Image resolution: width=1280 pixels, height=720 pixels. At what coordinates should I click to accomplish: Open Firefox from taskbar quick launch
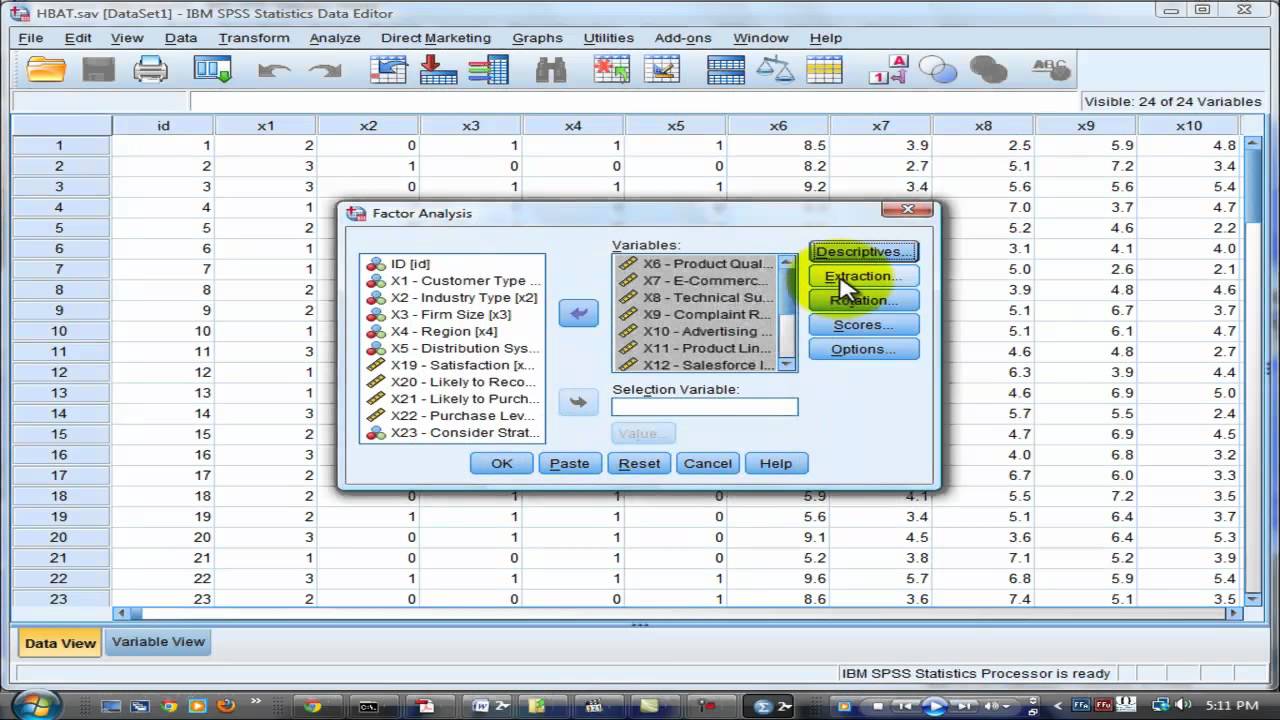226,705
